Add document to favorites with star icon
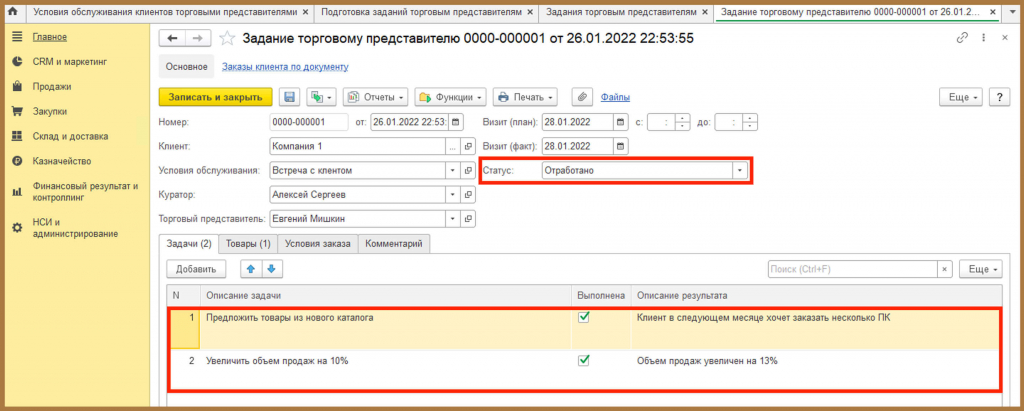This screenshot has width=1024, height=411. [x=227, y=39]
